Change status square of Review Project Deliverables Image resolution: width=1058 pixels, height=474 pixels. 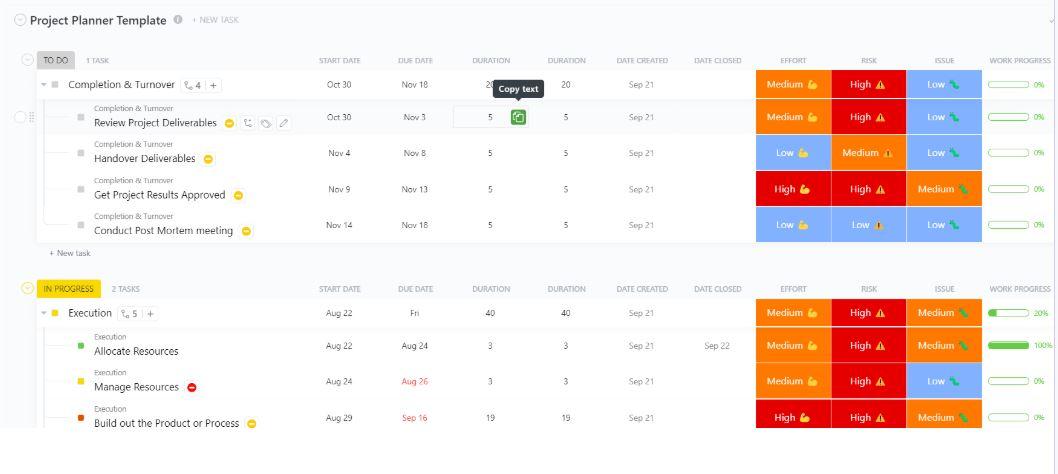coord(81,117)
